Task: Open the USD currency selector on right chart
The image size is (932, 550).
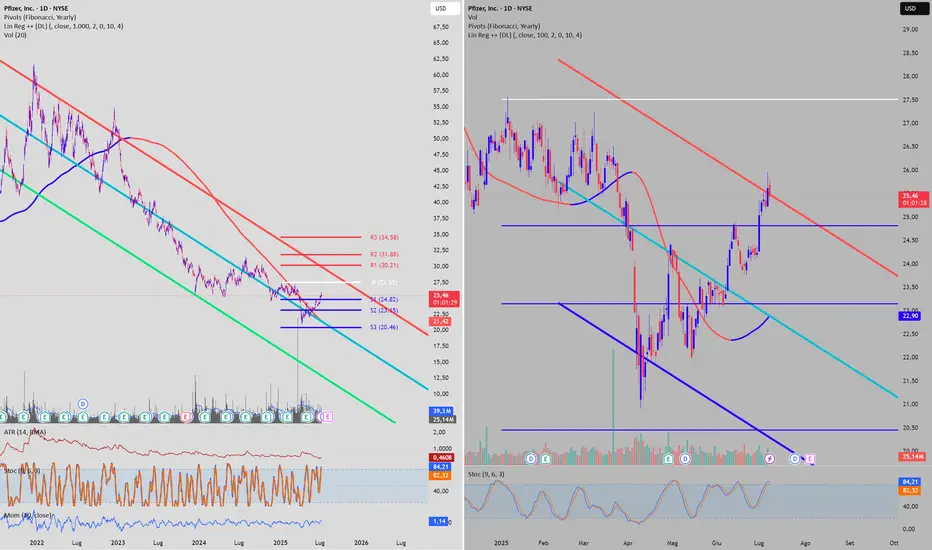Action: tap(914, 8)
